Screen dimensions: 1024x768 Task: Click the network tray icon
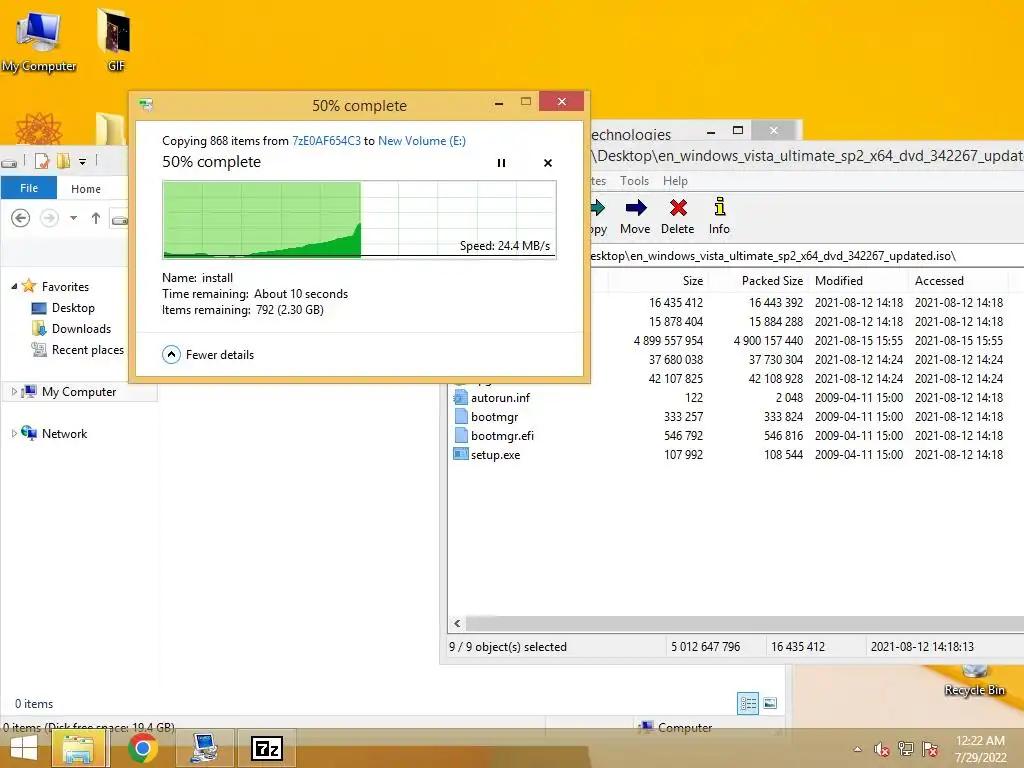(x=906, y=749)
